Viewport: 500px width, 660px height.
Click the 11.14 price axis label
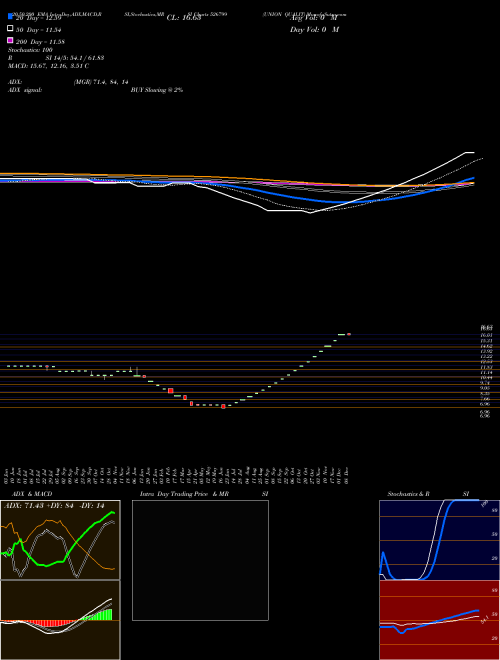point(486,373)
